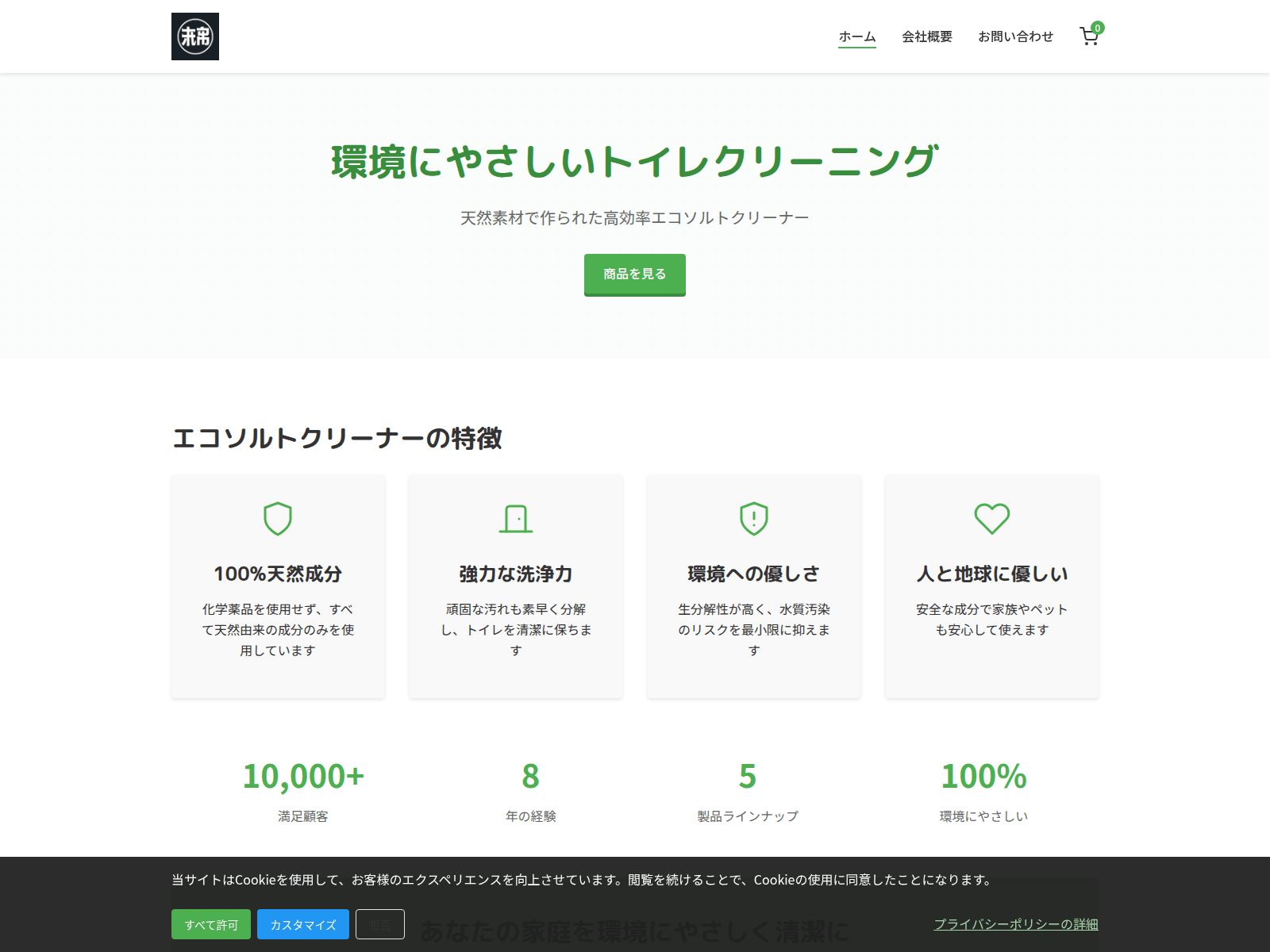This screenshot has width=1270, height=952.
Task: Click the 100% statistic number
Action: coord(984,776)
